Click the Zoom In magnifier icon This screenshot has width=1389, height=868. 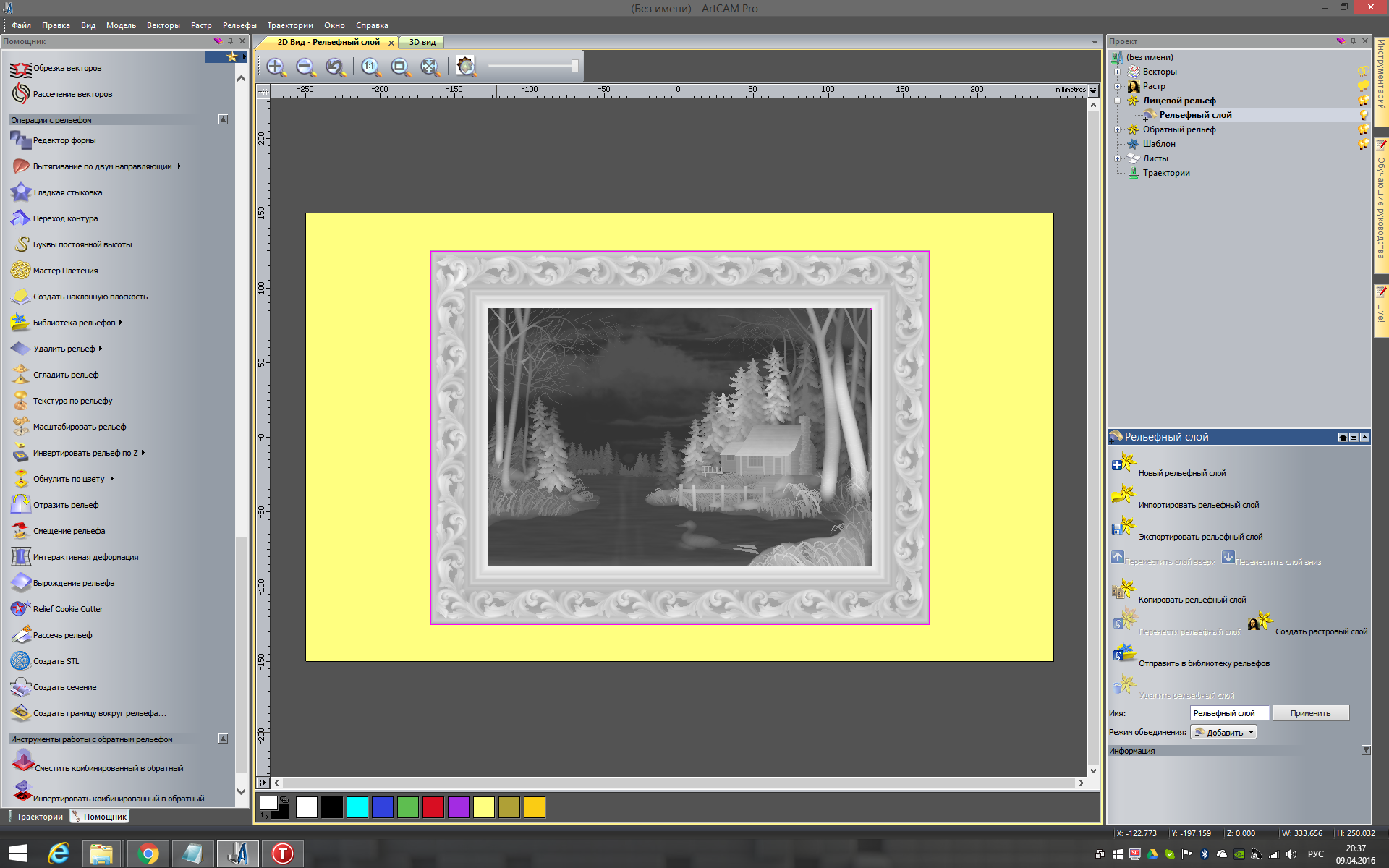(276, 67)
